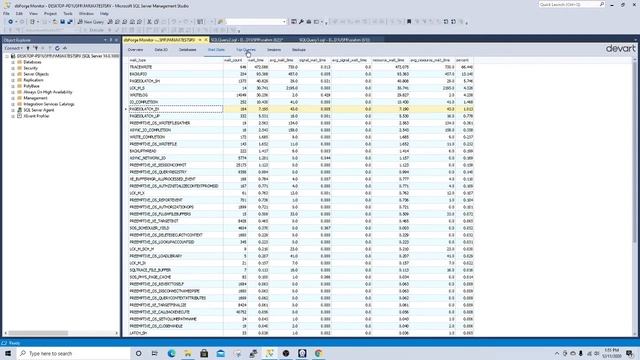
Task: Open File Explorer from the taskbar
Action: 188,353
